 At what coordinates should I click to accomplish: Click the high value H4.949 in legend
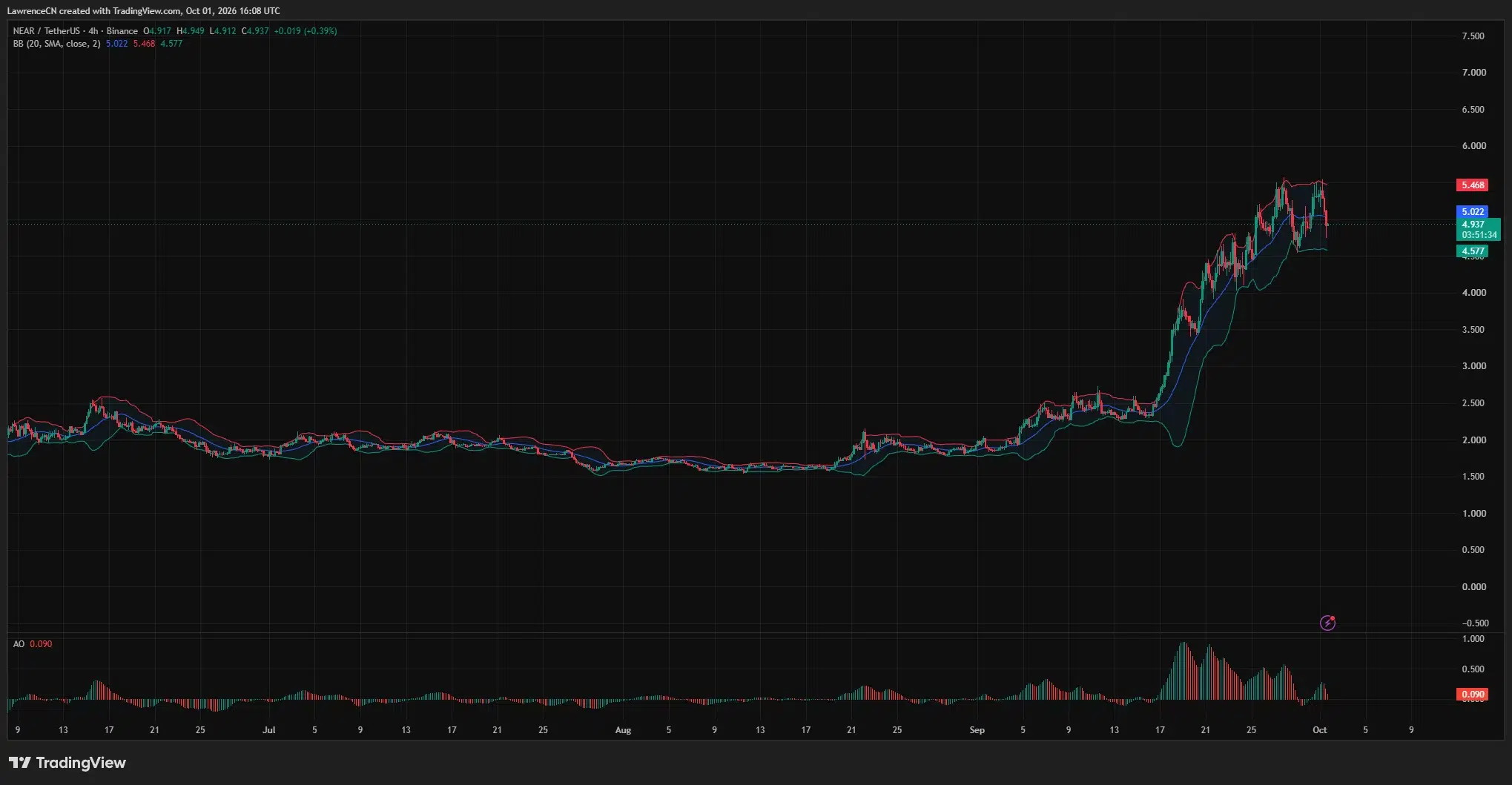[x=191, y=31]
